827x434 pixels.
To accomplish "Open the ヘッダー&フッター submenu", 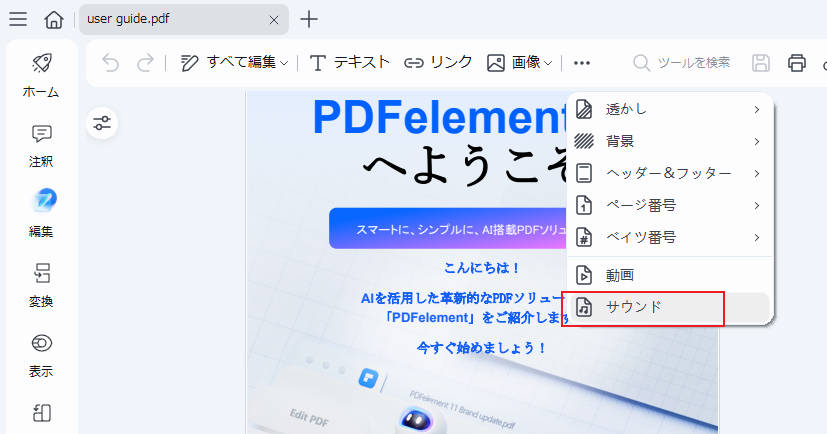I will 670,173.
